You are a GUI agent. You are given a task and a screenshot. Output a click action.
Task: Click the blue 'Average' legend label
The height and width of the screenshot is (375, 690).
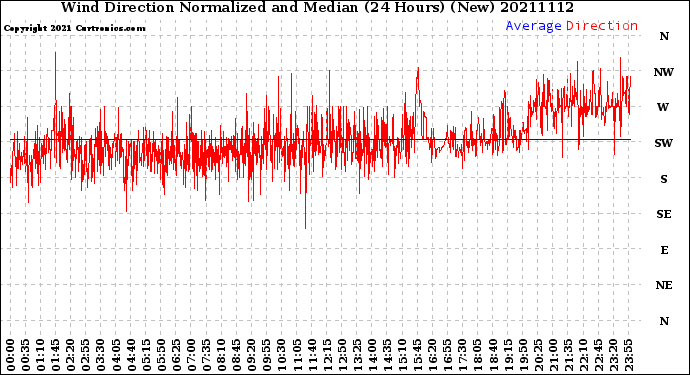(533, 26)
